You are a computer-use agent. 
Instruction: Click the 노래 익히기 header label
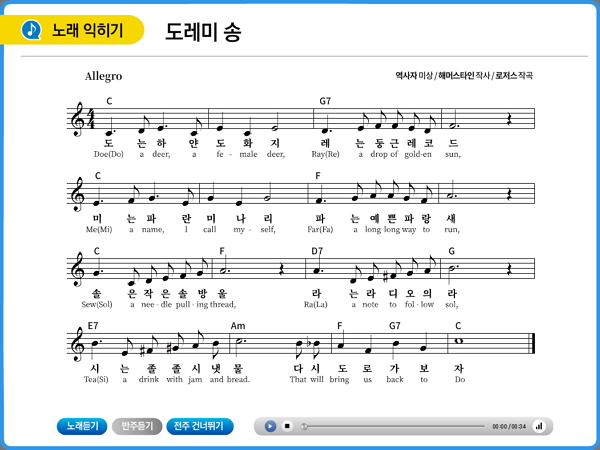[x=88, y=30]
